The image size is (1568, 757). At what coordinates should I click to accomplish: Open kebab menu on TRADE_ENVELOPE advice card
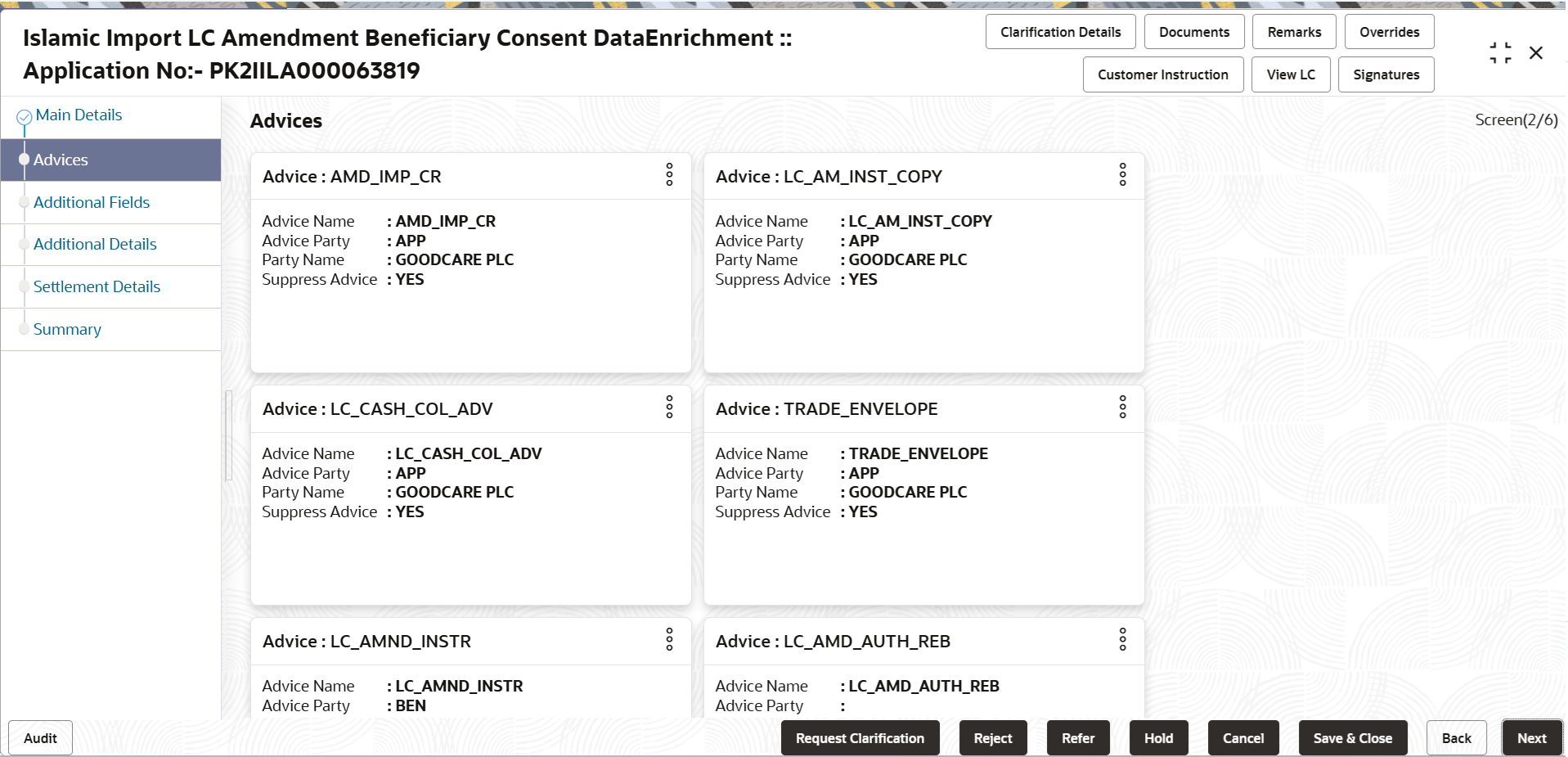pyautogui.click(x=1122, y=407)
